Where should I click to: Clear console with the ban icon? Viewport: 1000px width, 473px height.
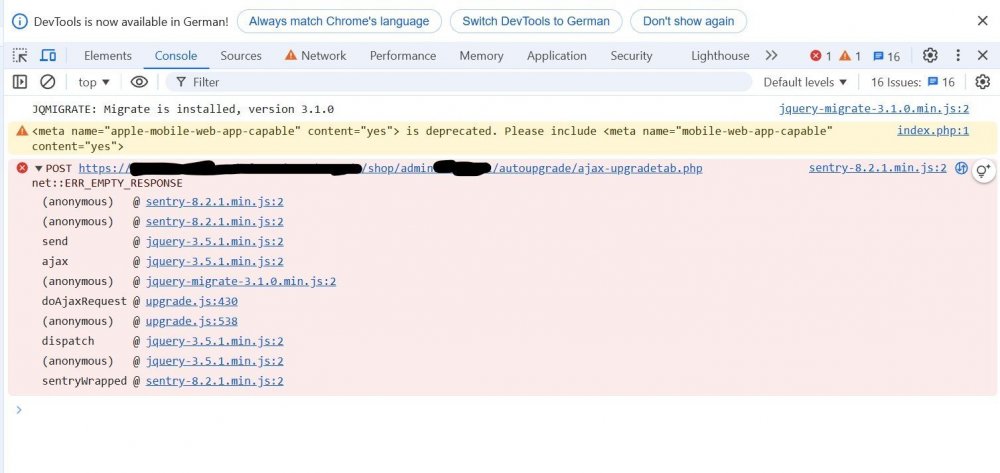48,82
